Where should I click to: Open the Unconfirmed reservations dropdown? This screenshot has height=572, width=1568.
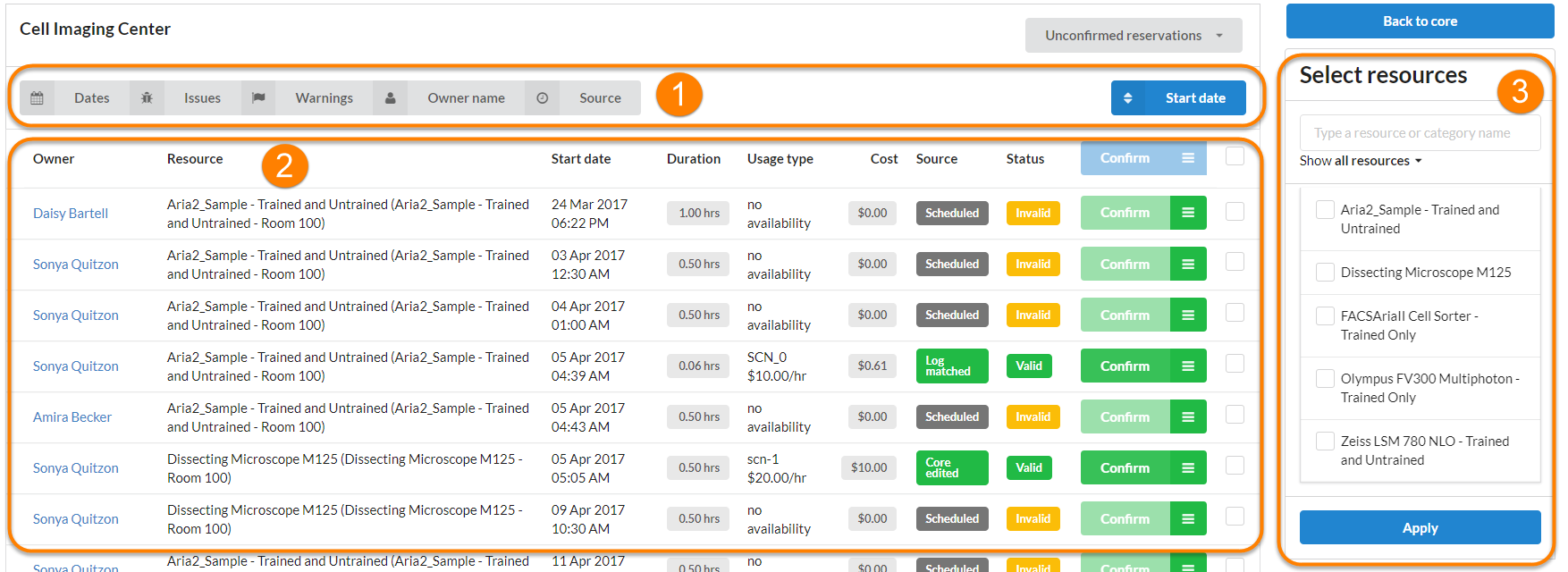click(1133, 36)
